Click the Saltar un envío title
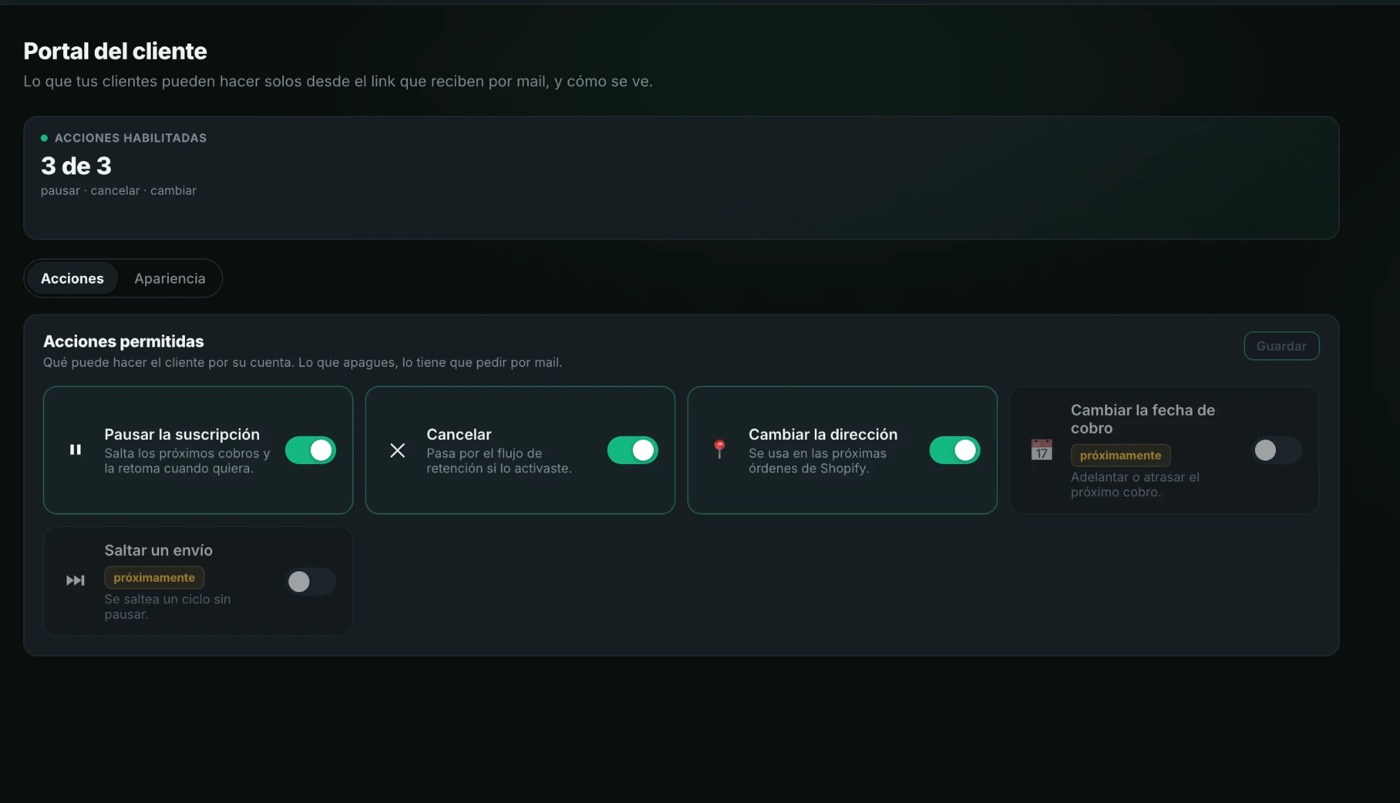Screen dimensions: 1400x803 coord(158,550)
